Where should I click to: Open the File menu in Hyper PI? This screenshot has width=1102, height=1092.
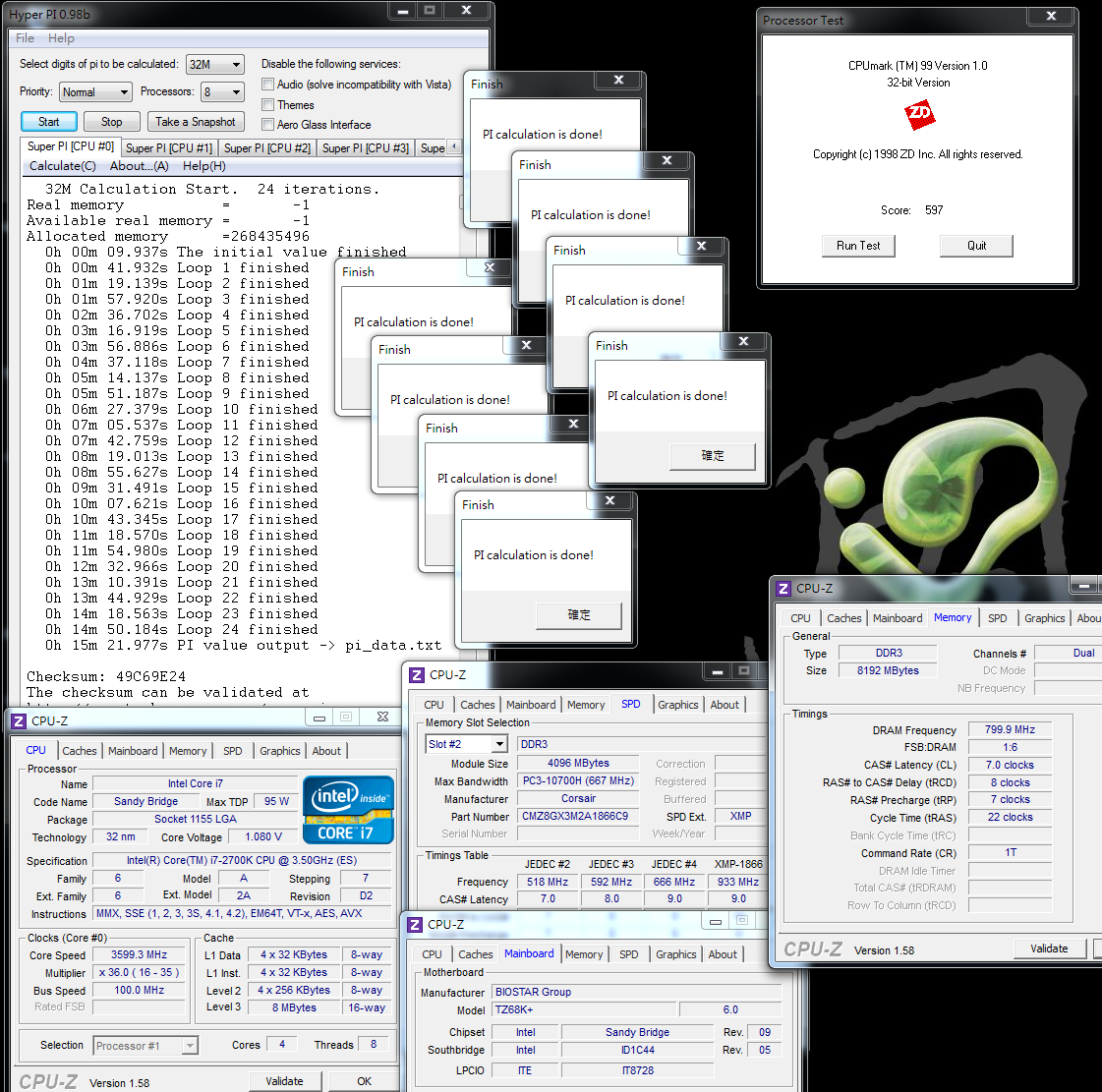point(26,38)
